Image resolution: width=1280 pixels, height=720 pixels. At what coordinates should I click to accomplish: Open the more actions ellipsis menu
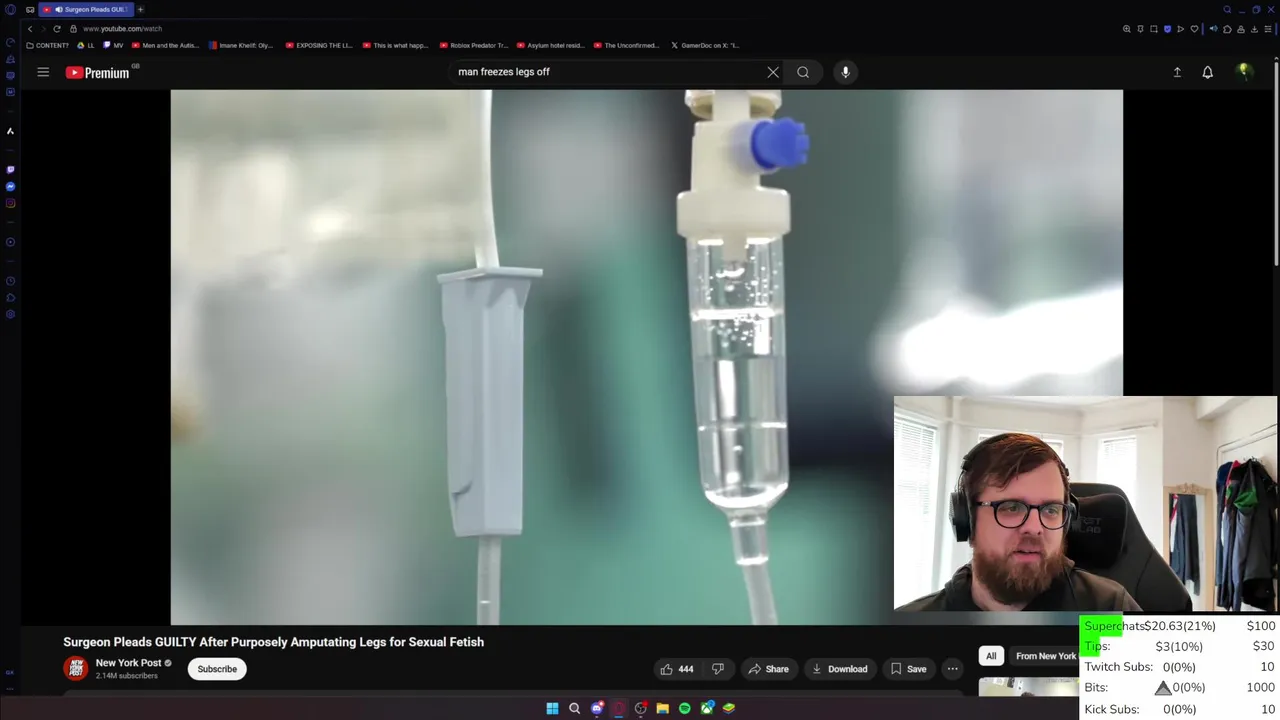[952, 669]
